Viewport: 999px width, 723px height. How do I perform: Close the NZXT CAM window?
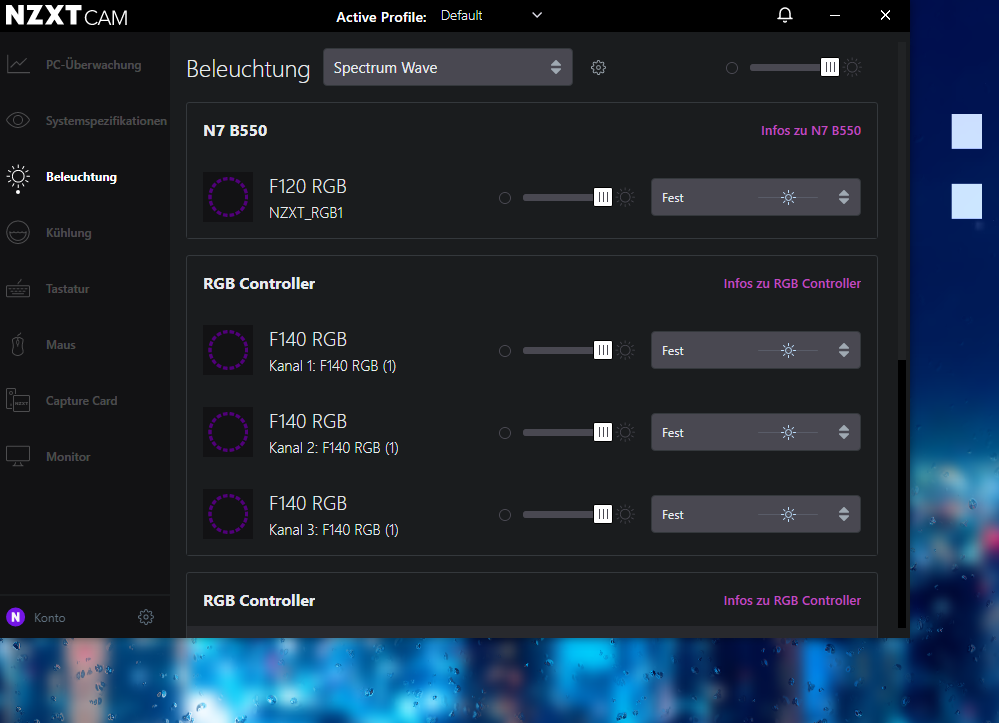coord(885,15)
